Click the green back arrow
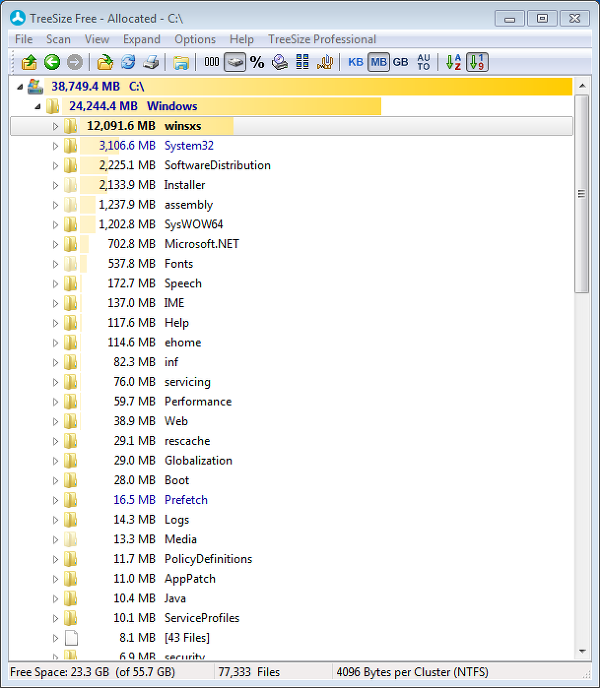 click(x=52, y=62)
